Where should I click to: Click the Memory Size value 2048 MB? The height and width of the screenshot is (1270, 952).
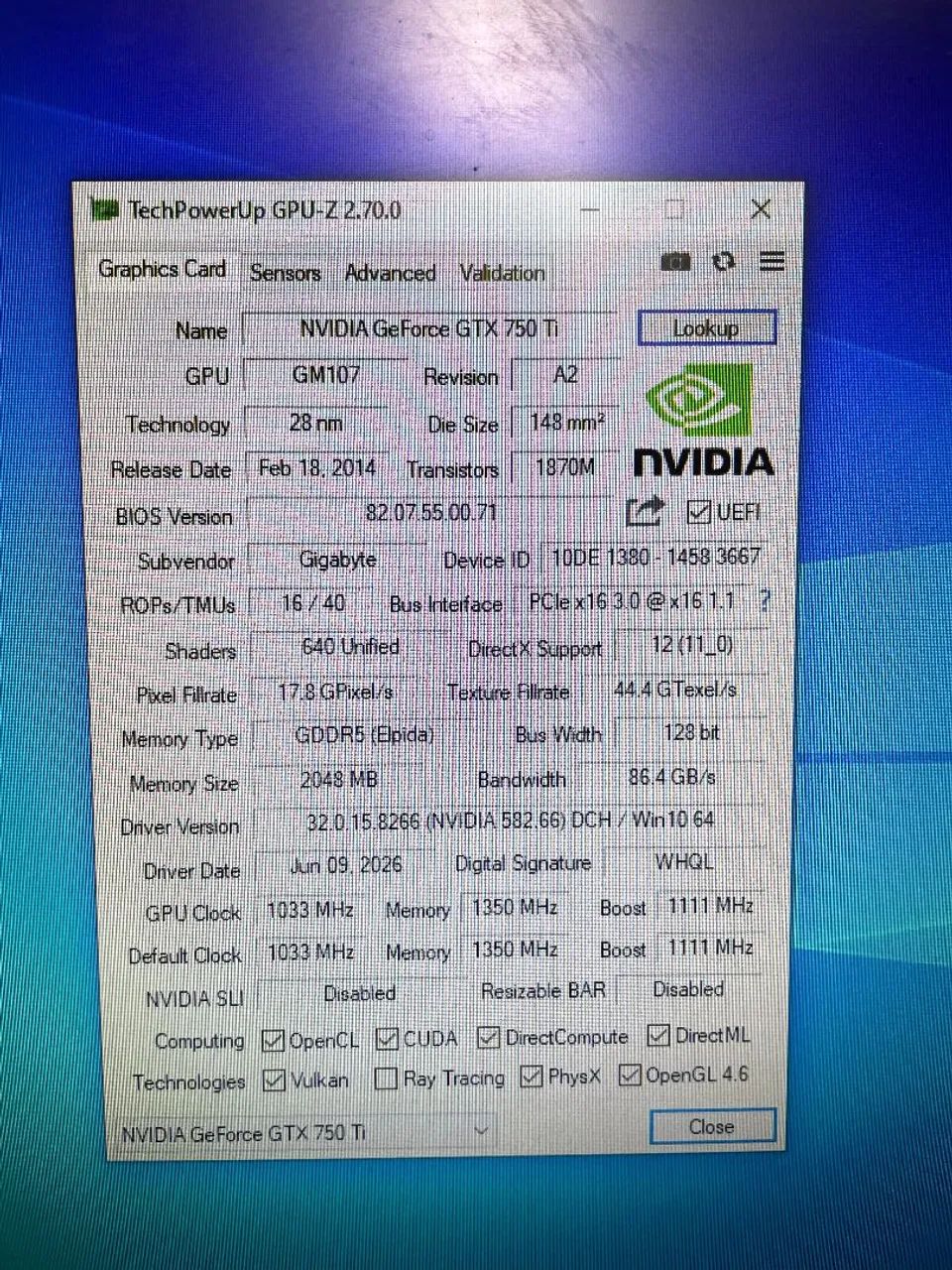339,780
